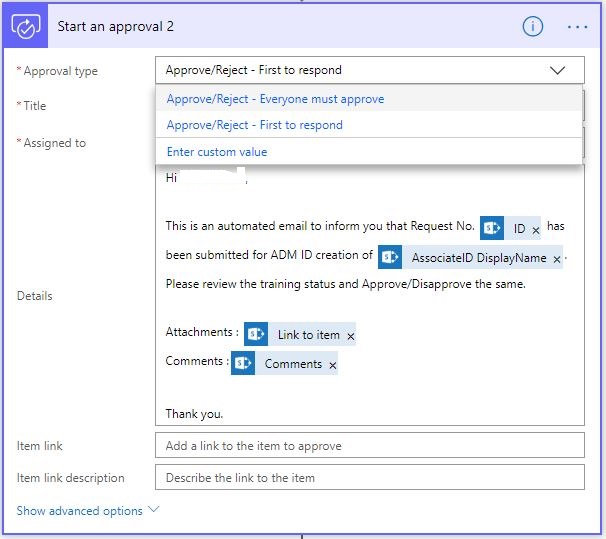Remove the AssociateID DisplayName token
The height and width of the screenshot is (539, 606).
coord(557,259)
